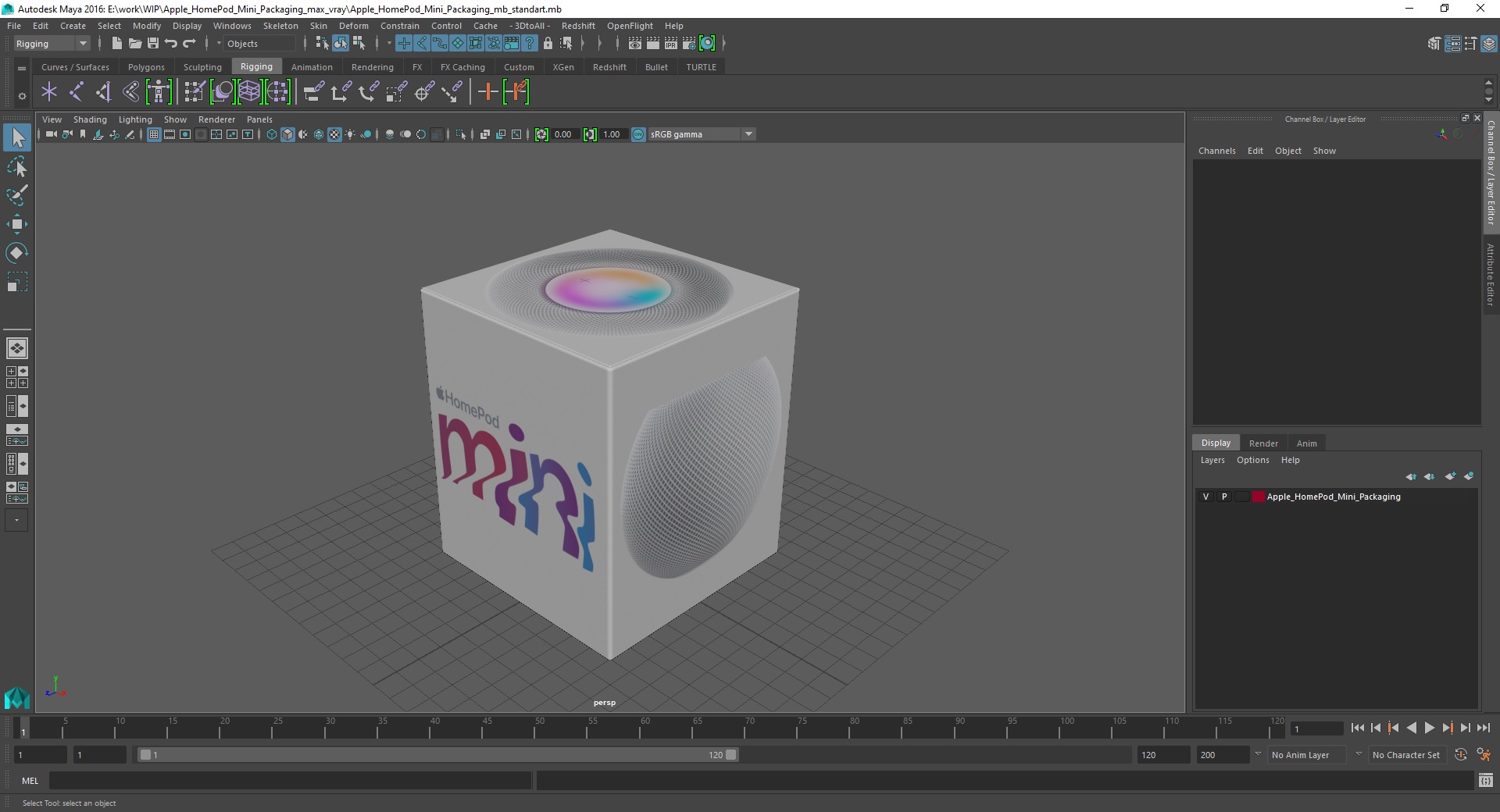Open the Script Editor
The width and height of the screenshot is (1500, 812).
coord(1485,780)
